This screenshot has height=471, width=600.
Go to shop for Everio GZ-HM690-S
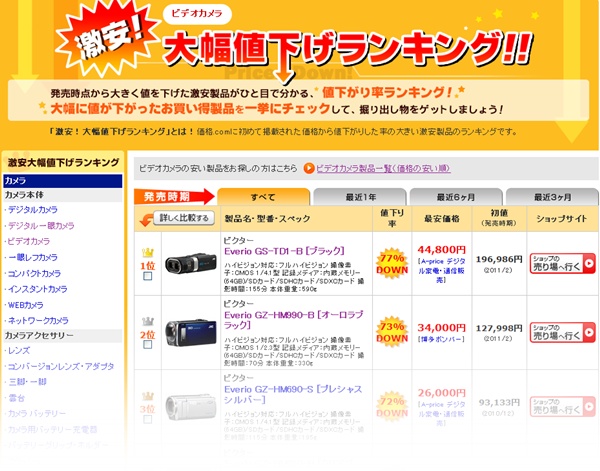click(562, 406)
